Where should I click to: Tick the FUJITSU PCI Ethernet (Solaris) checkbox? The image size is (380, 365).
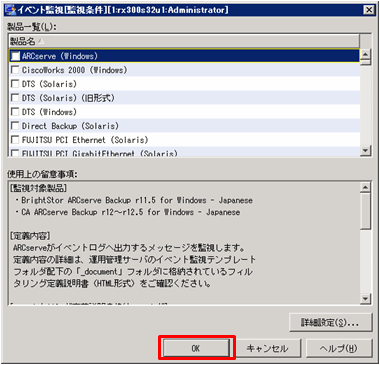tap(15, 140)
